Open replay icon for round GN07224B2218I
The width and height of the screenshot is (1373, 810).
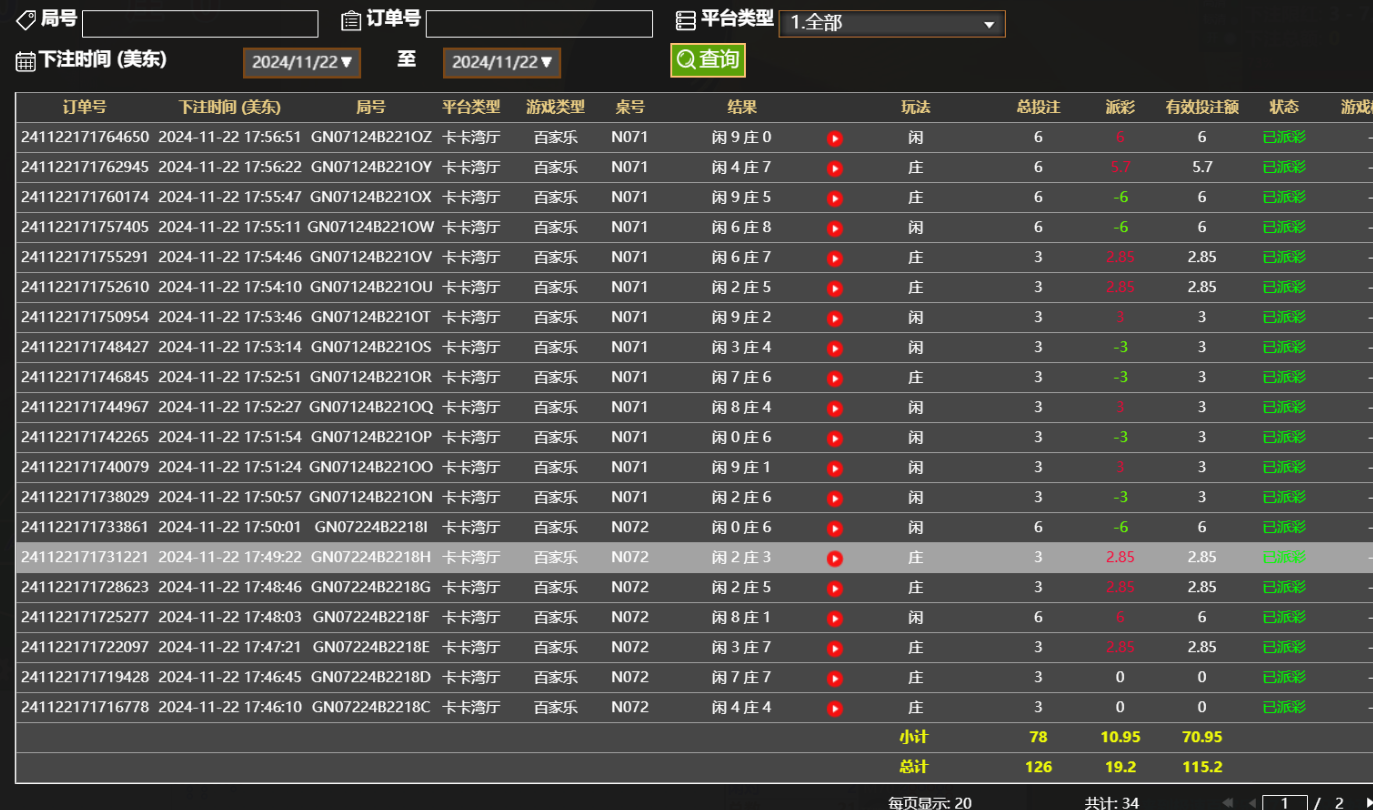pyautogui.click(x=835, y=528)
